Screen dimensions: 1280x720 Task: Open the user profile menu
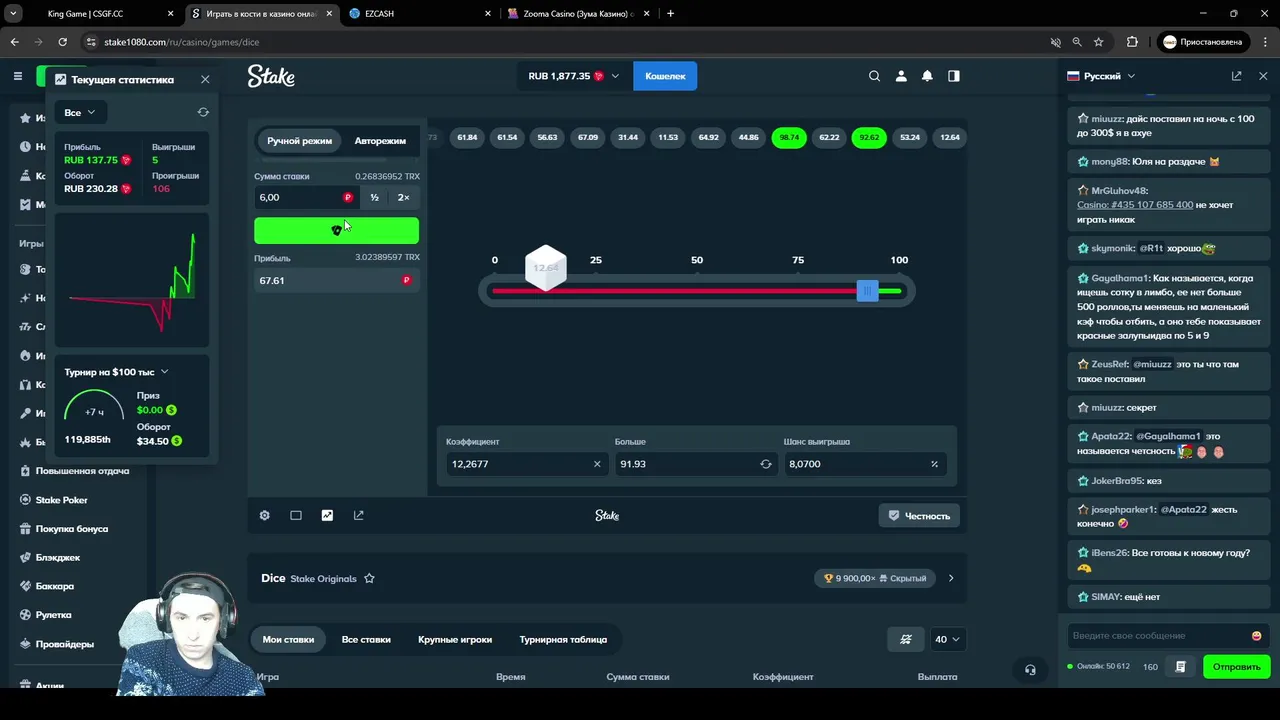pos(901,76)
